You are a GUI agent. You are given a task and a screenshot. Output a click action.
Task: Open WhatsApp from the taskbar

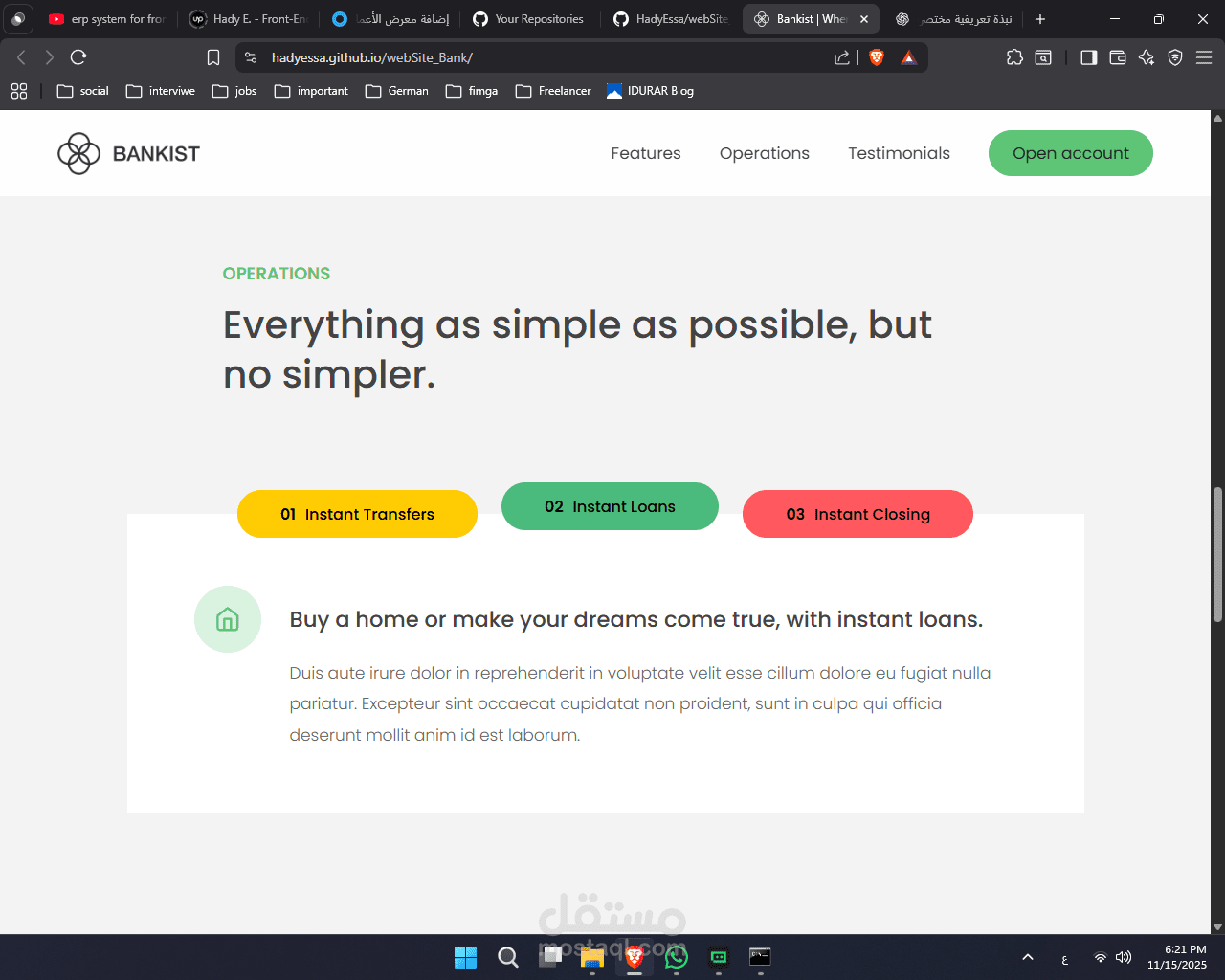[677, 957]
